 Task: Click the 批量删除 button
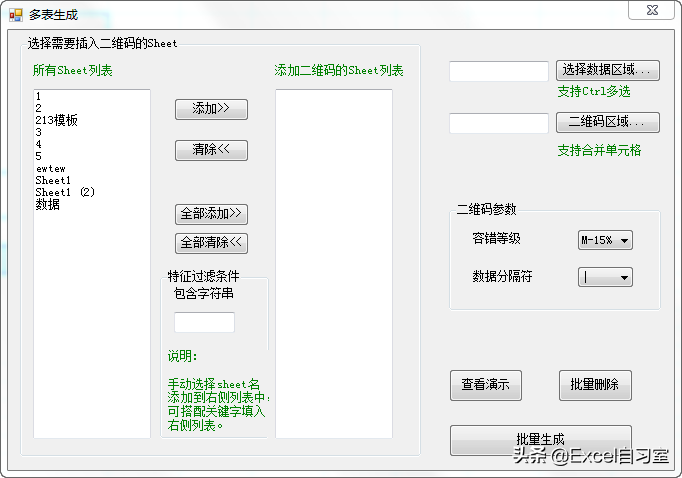[x=595, y=385]
